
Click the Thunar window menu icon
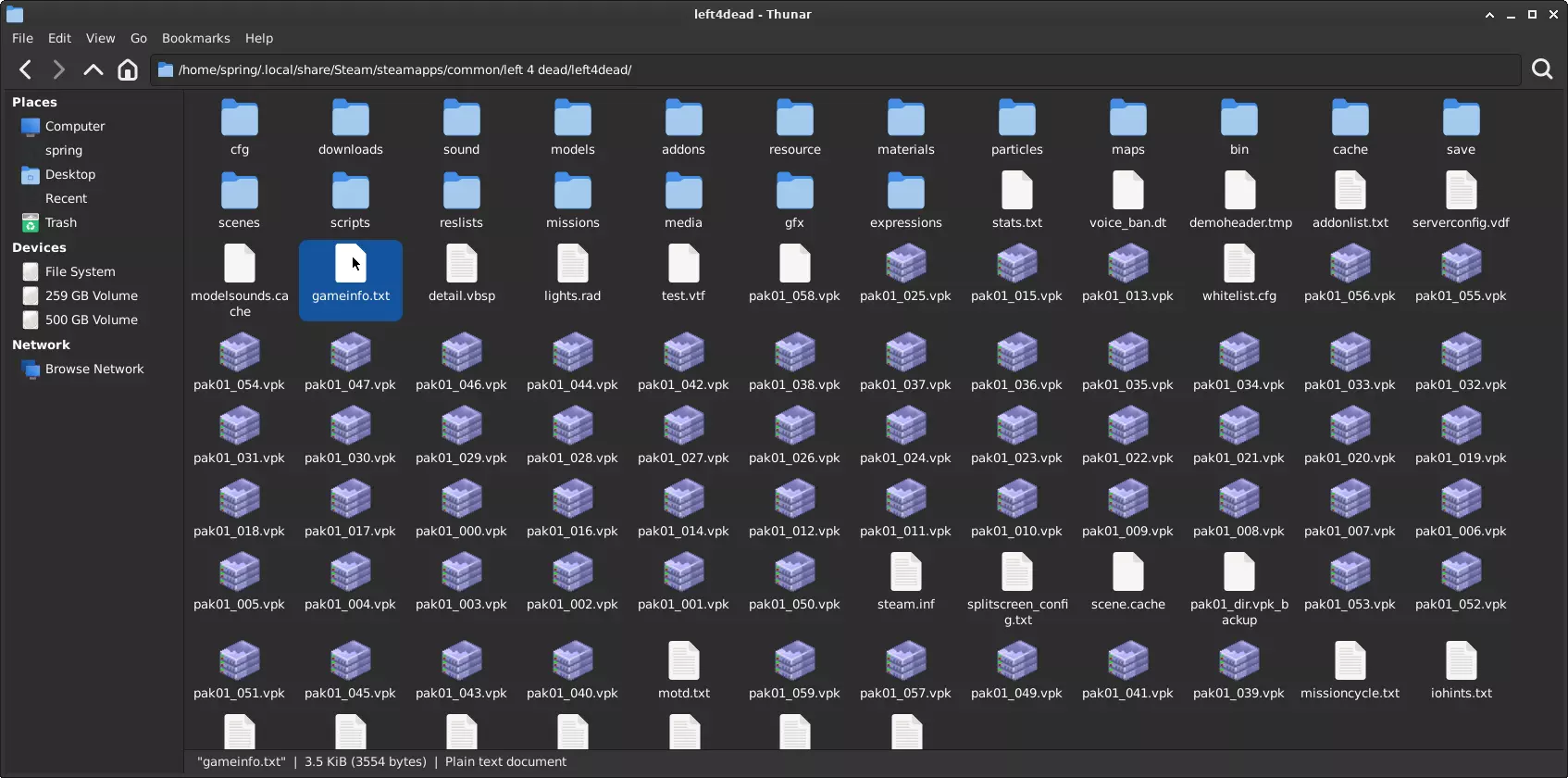click(15, 14)
